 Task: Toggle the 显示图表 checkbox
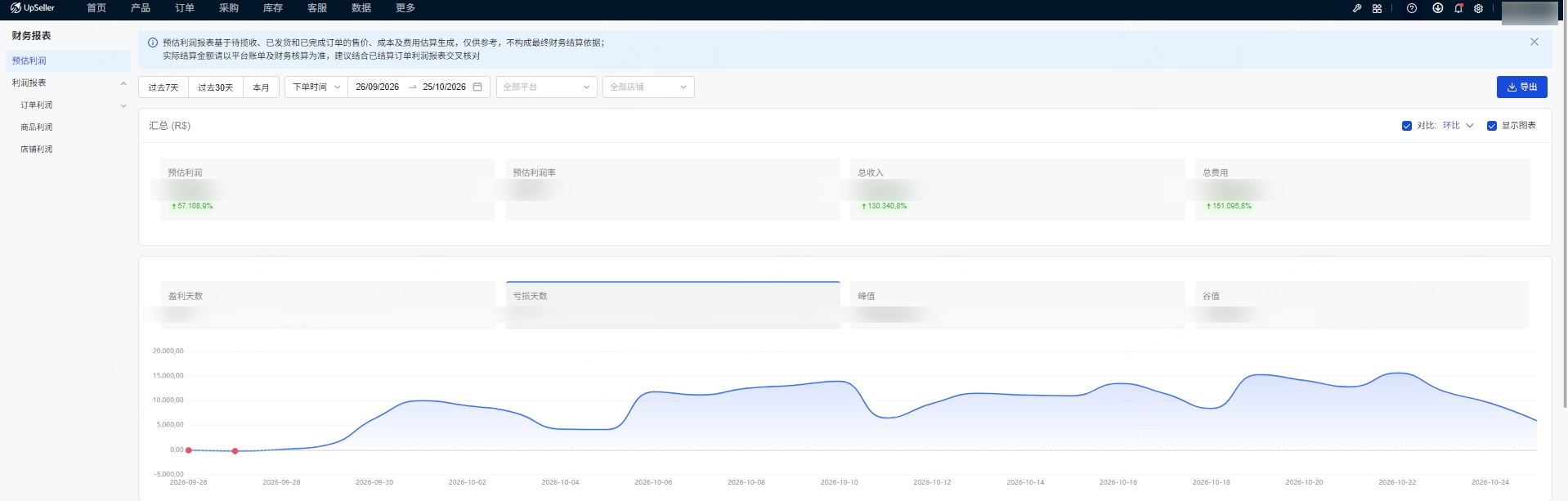point(1492,126)
